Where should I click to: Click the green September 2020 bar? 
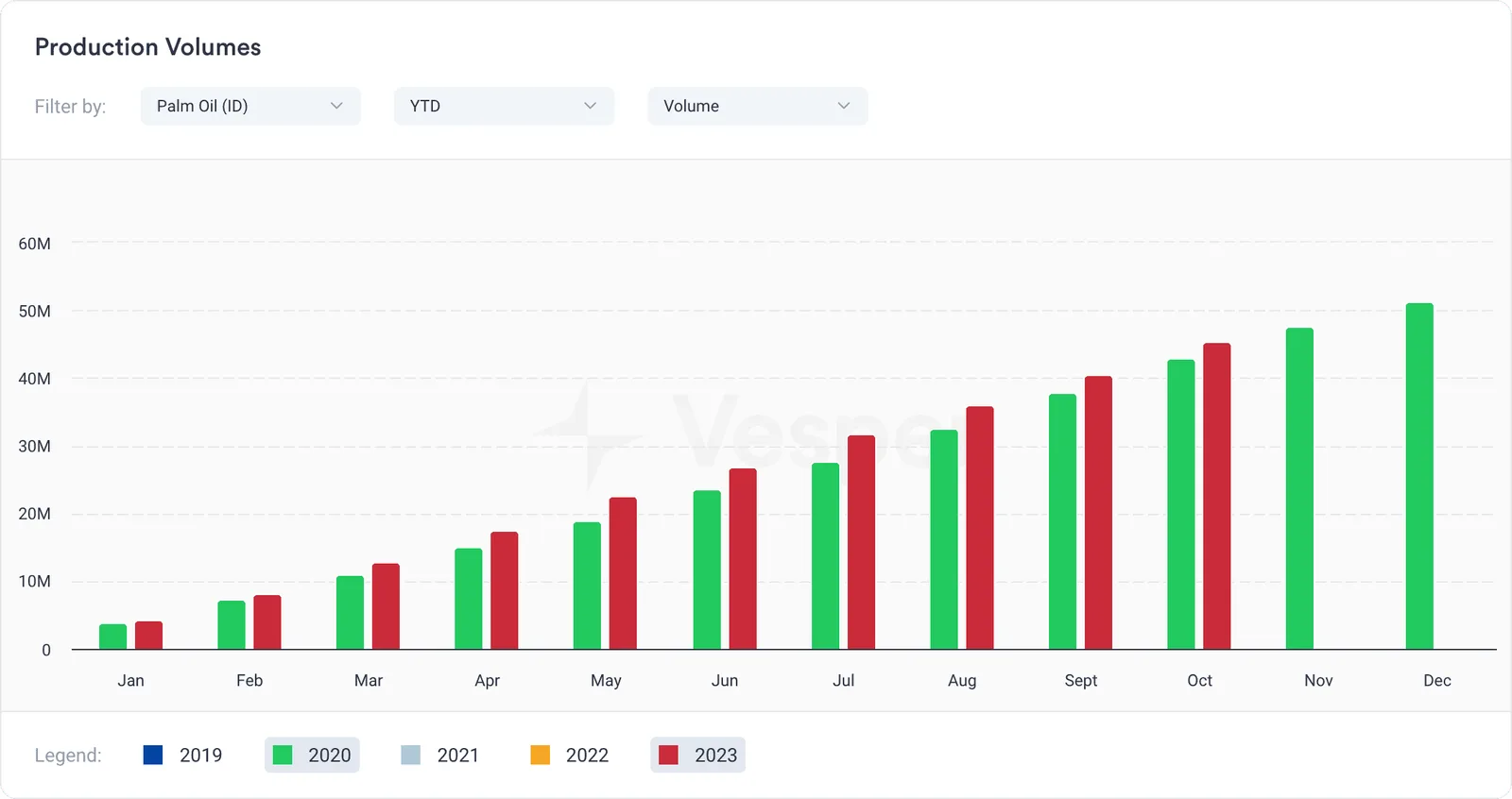(1063, 522)
